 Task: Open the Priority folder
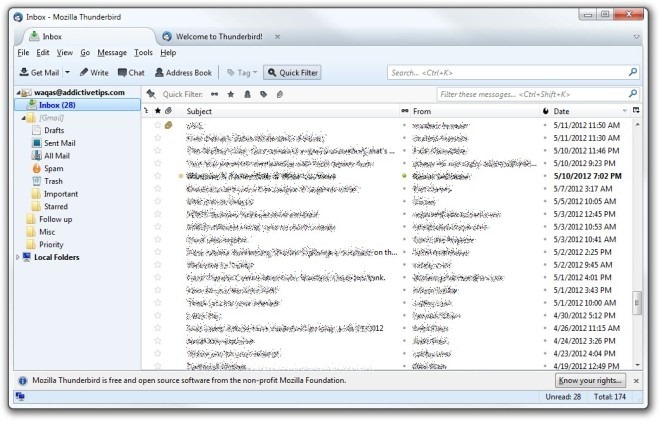[x=51, y=244]
